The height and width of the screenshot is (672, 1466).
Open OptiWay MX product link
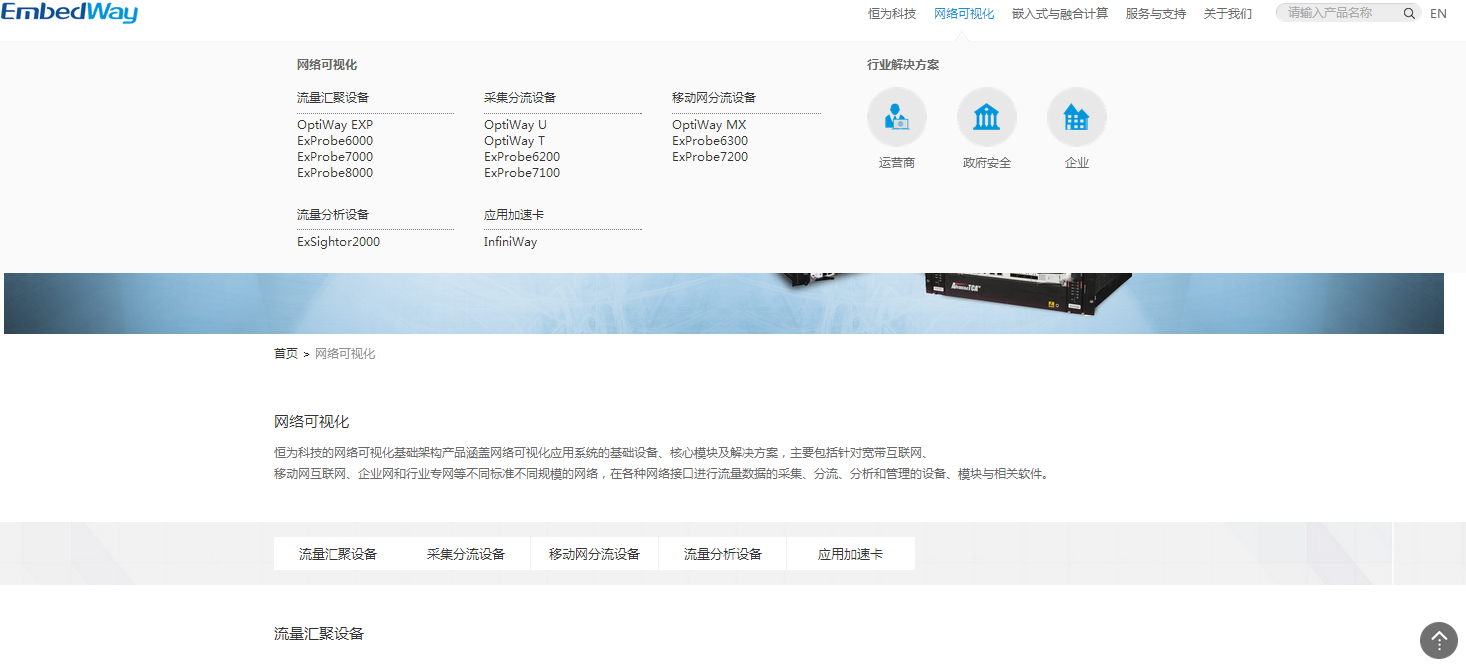coord(709,125)
